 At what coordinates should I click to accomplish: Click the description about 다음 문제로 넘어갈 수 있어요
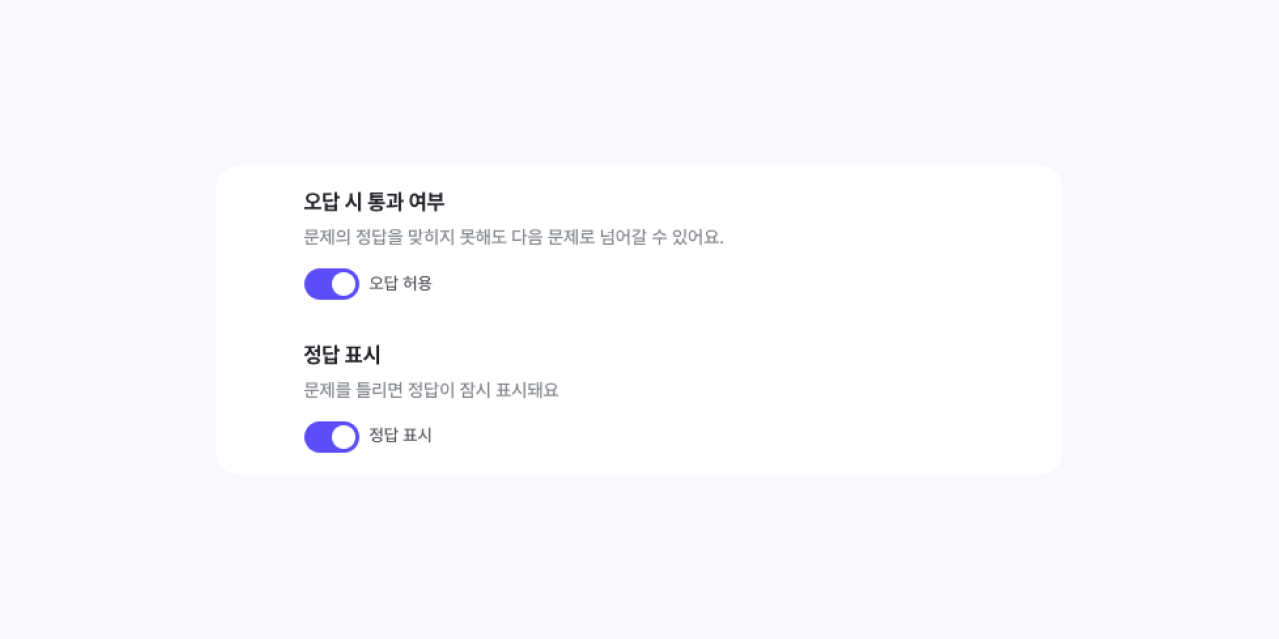[x=513, y=238]
